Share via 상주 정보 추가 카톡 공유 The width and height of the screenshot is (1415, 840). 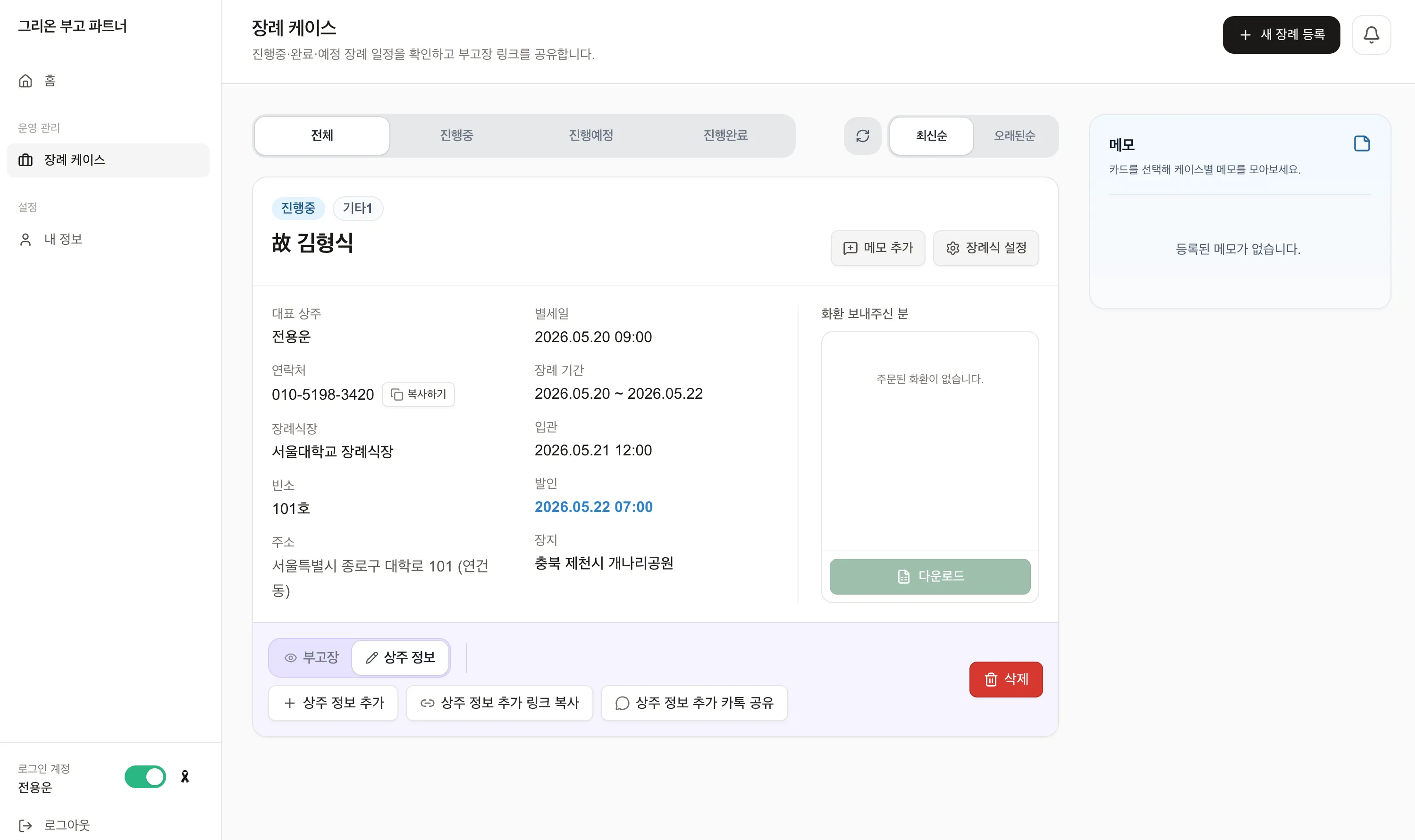694,703
